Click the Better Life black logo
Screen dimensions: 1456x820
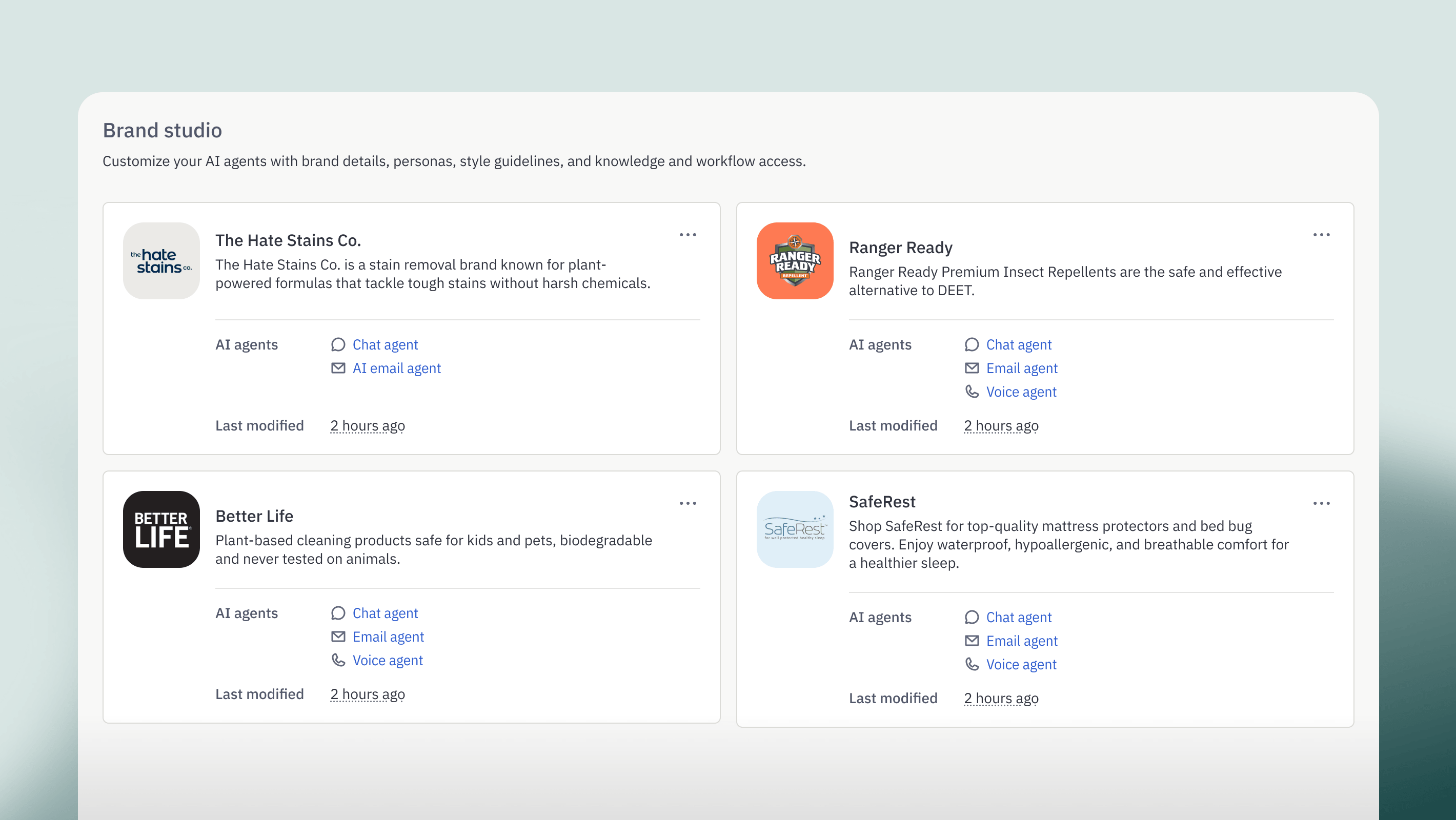pos(161,529)
